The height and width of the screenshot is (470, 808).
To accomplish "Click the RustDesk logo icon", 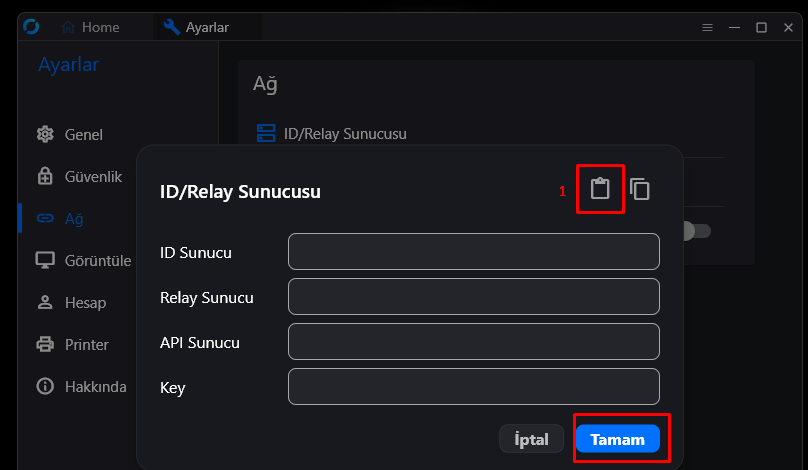I will (x=31, y=26).
